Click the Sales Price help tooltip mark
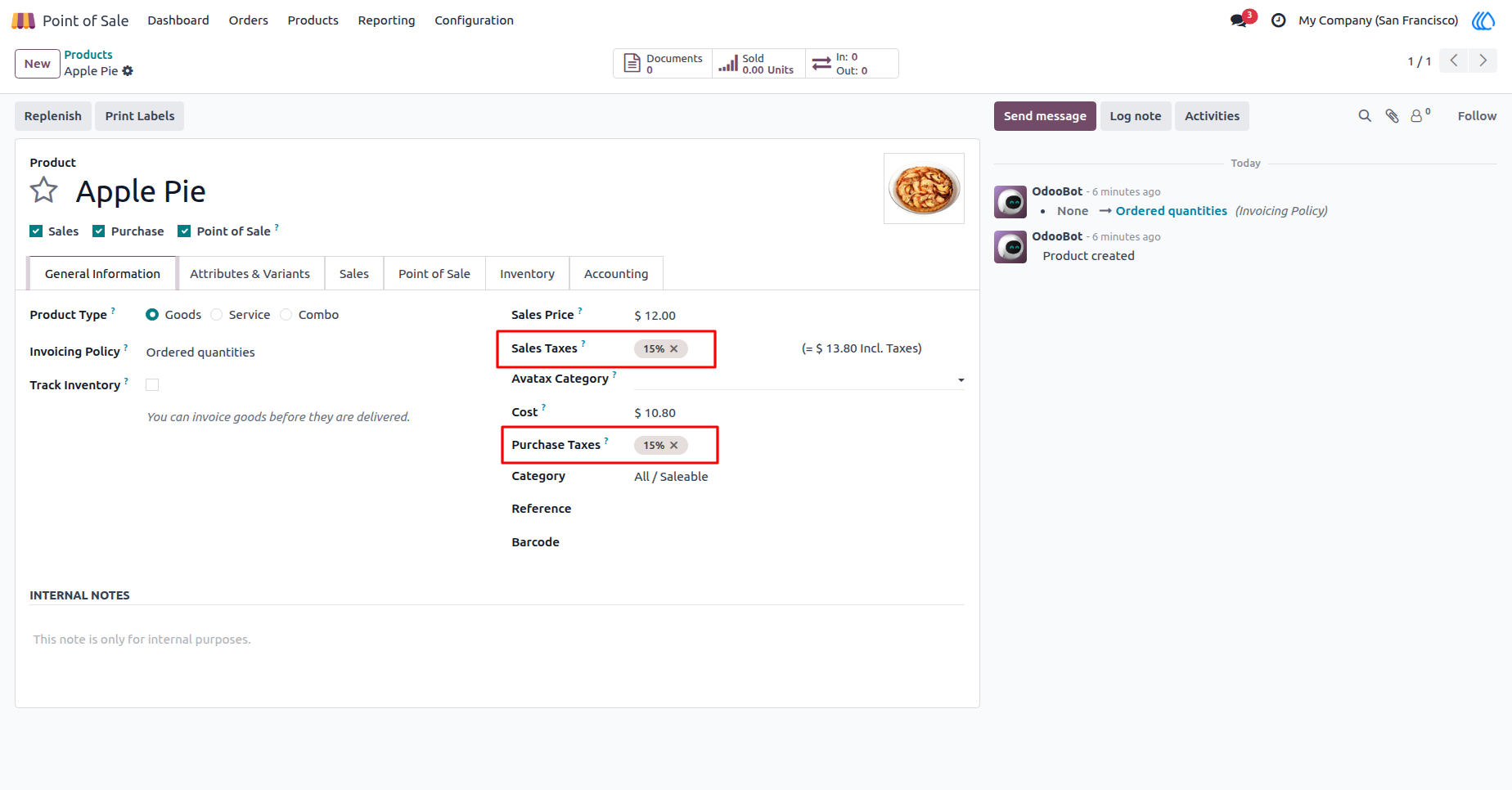1512x790 pixels. pyautogui.click(x=580, y=311)
